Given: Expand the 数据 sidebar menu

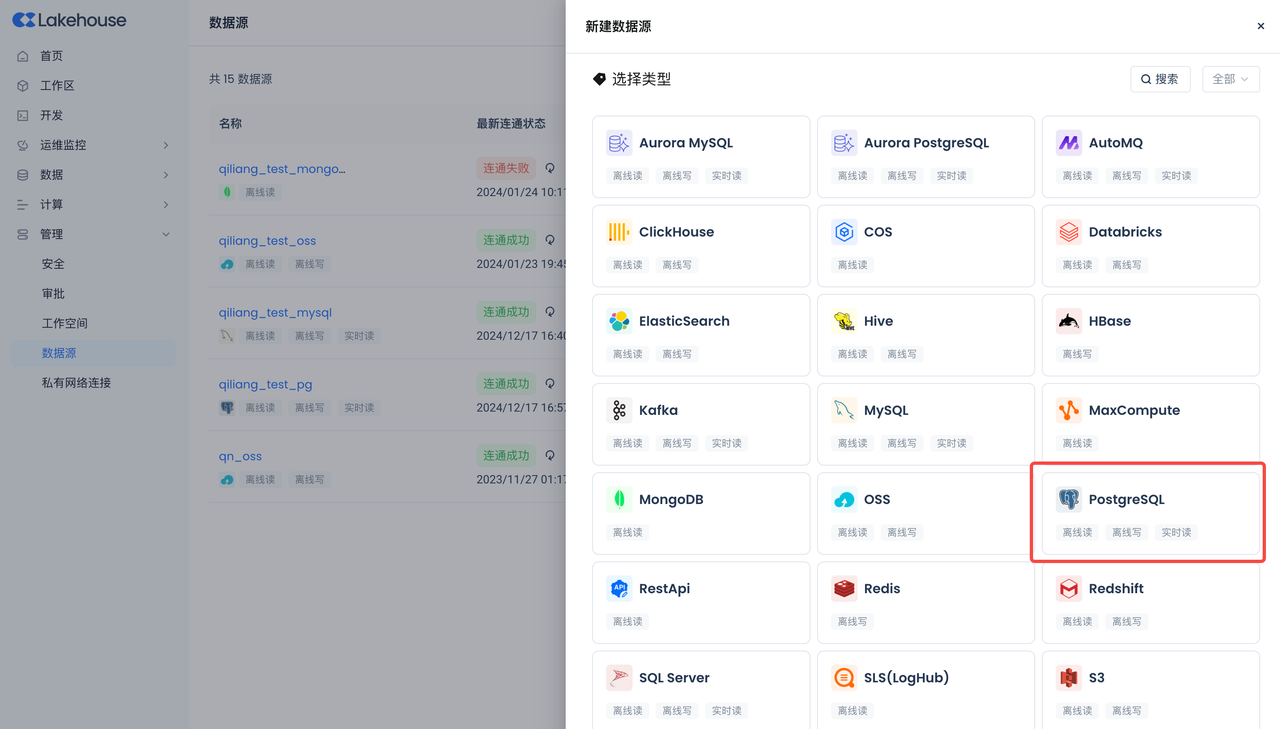Looking at the screenshot, I should pos(94,175).
